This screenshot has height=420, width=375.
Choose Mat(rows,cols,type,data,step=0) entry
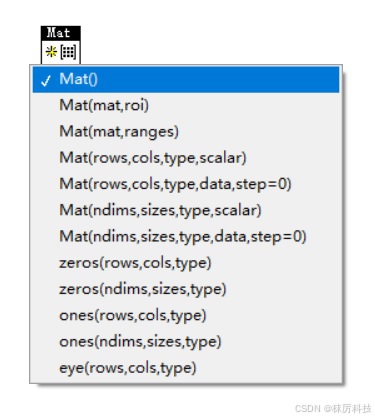(186, 184)
